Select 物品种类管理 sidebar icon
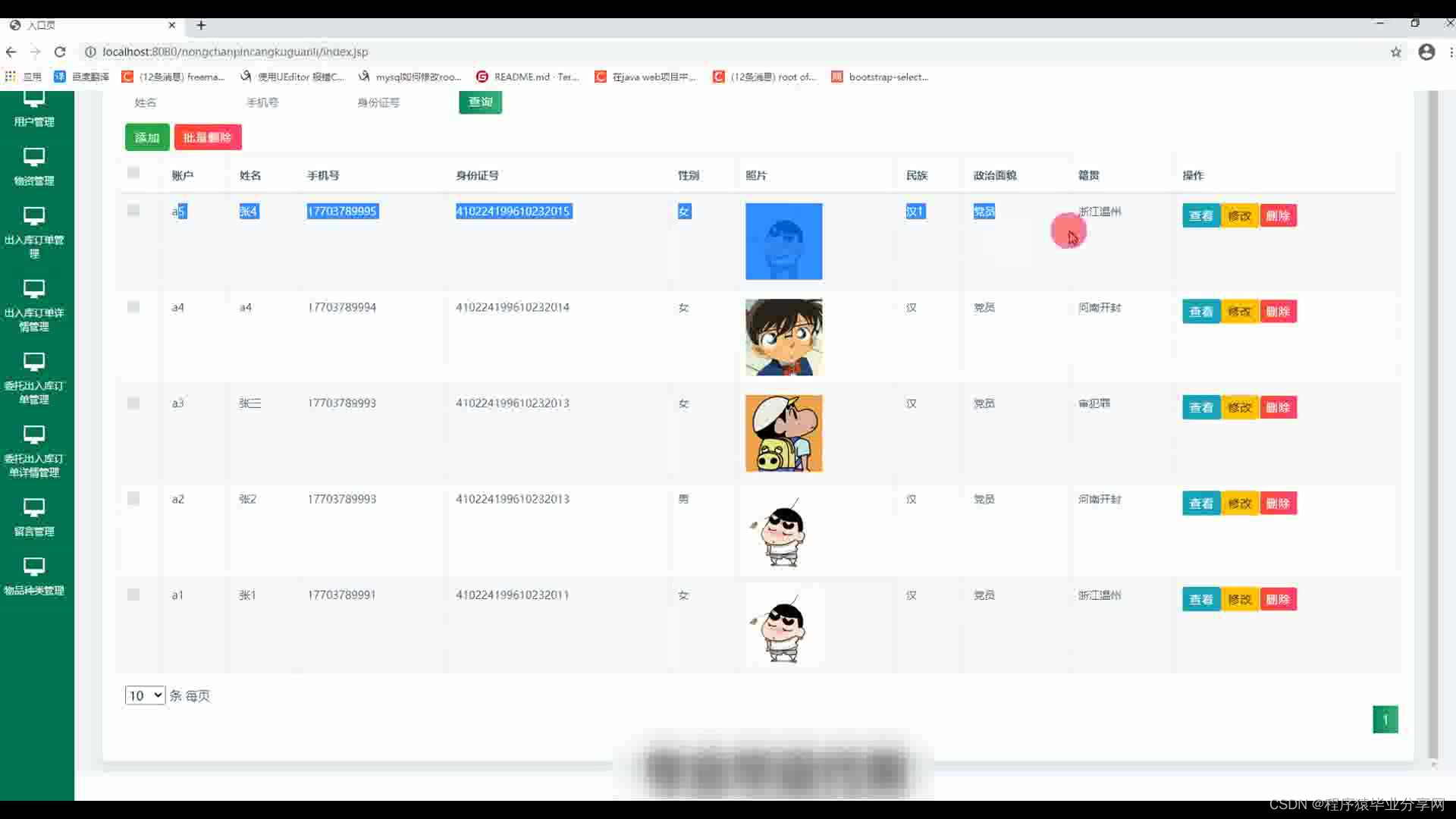Viewport: 1456px width, 819px height. 33,566
